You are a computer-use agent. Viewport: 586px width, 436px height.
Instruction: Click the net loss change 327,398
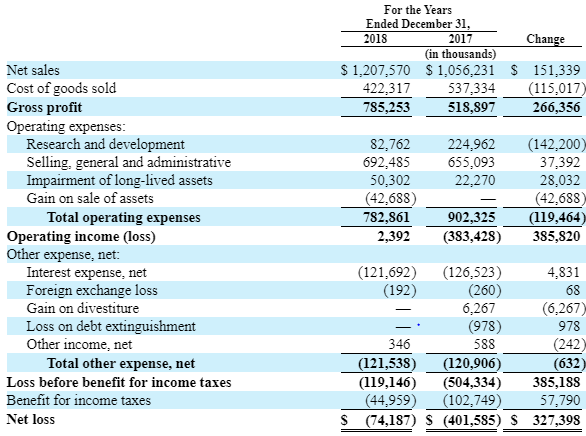pyautogui.click(x=556, y=421)
